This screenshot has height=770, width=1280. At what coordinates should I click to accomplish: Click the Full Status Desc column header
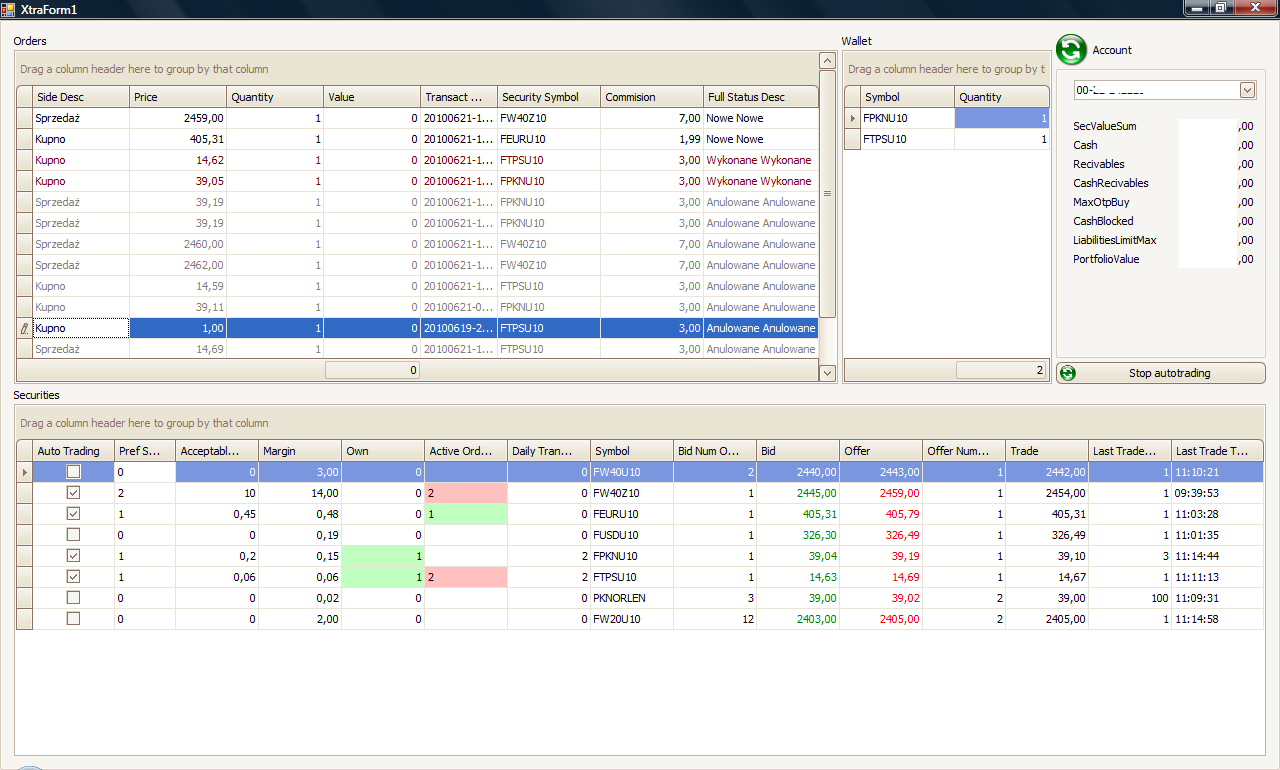(760, 97)
